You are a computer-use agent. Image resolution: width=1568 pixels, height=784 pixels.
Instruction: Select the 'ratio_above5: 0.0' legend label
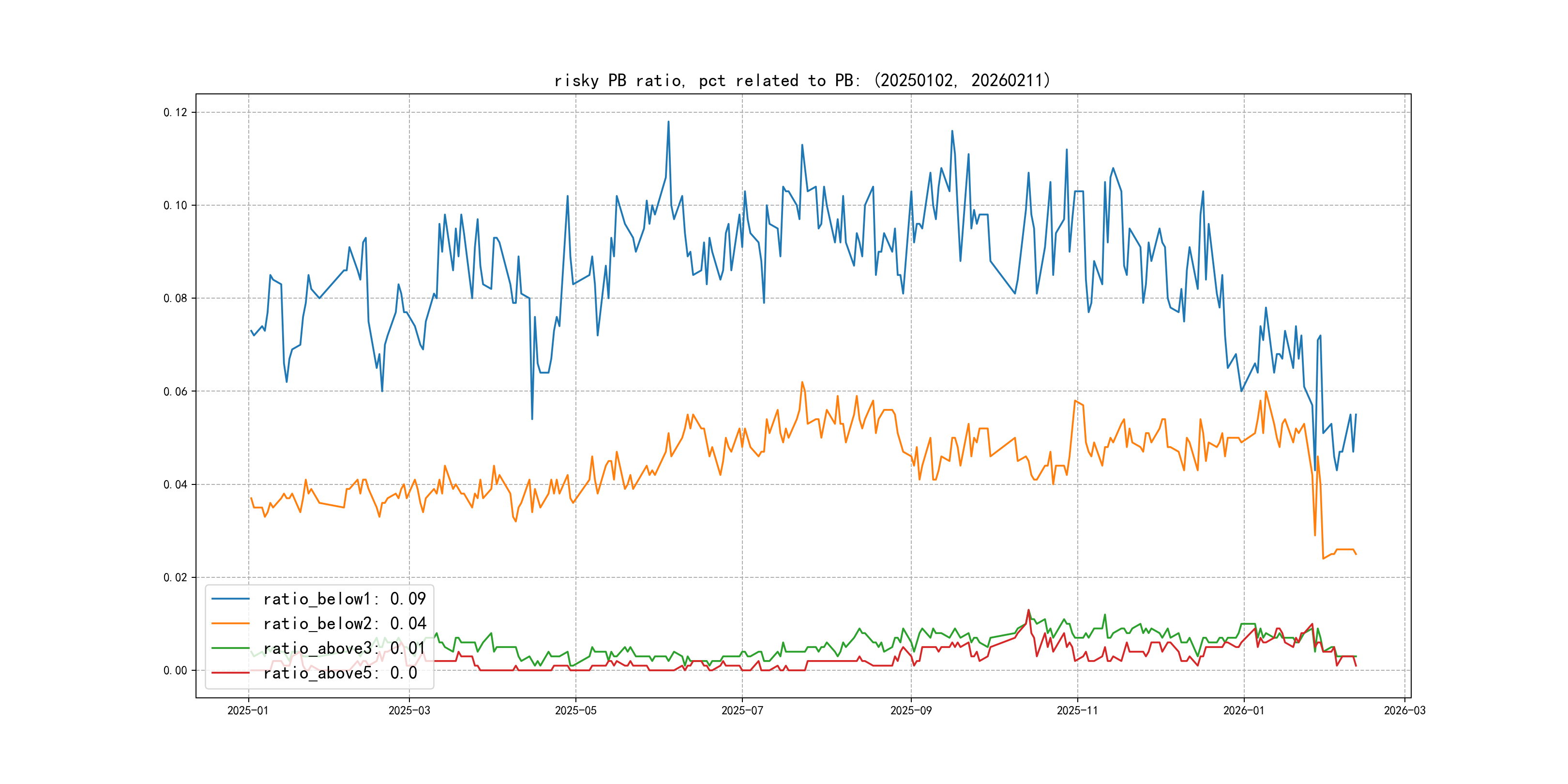340,673
